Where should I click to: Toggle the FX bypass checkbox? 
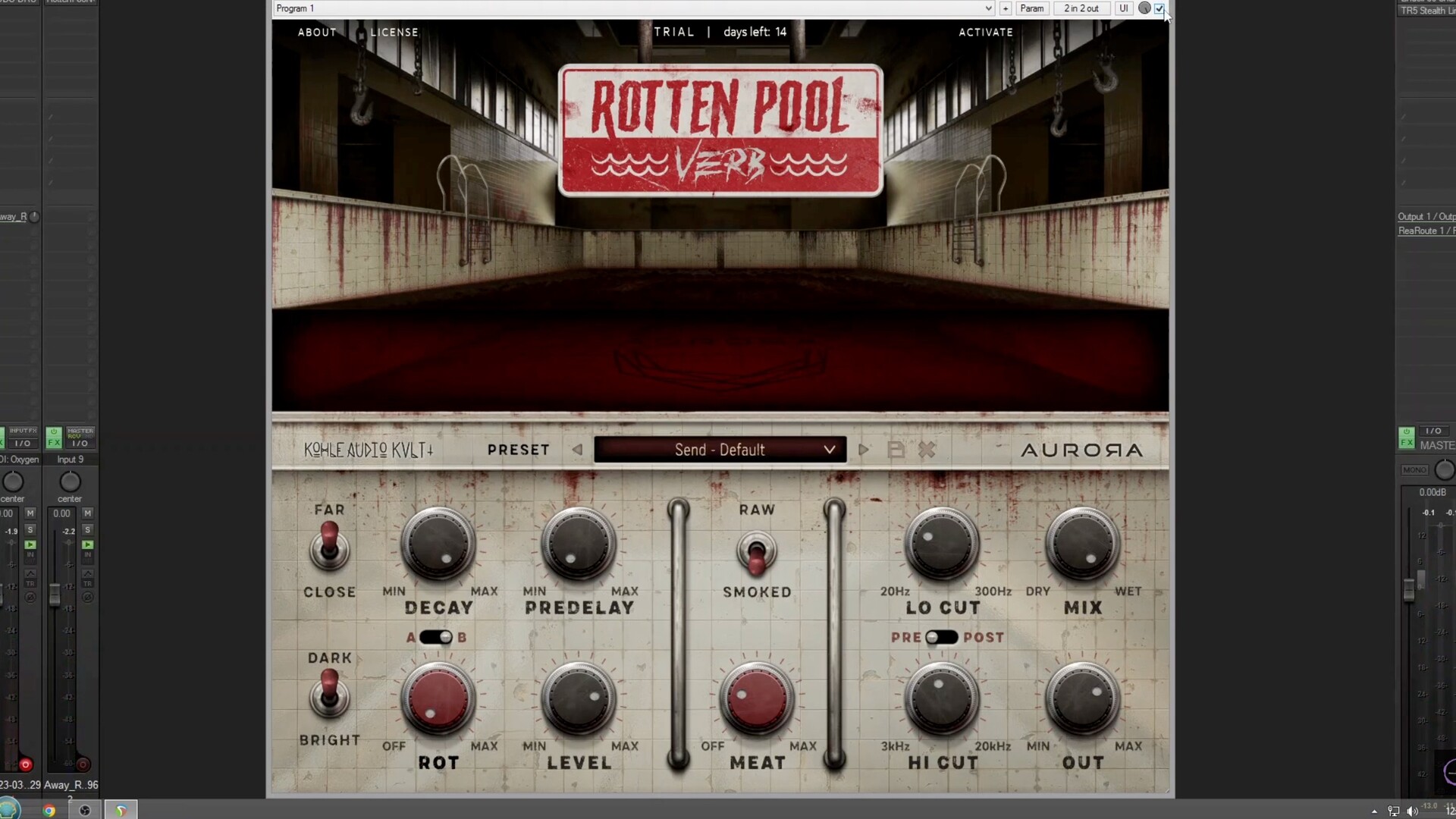click(1159, 8)
